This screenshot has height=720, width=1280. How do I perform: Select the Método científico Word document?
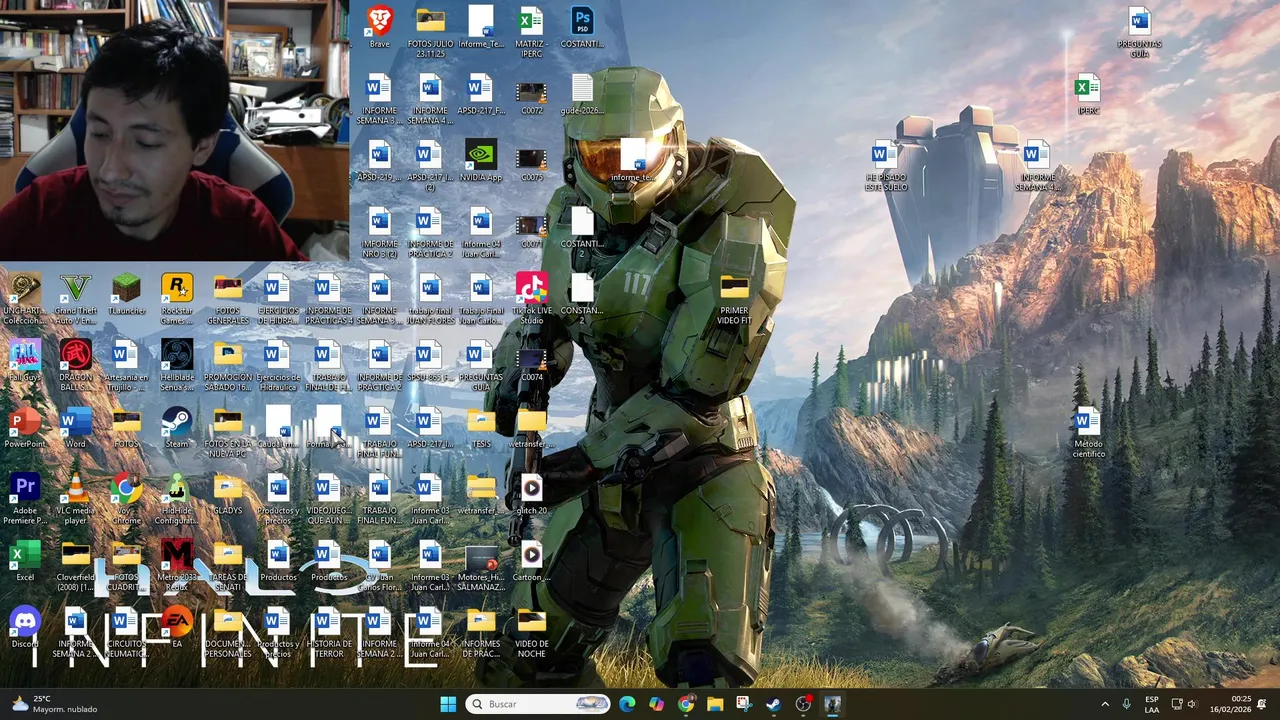coord(1088,432)
